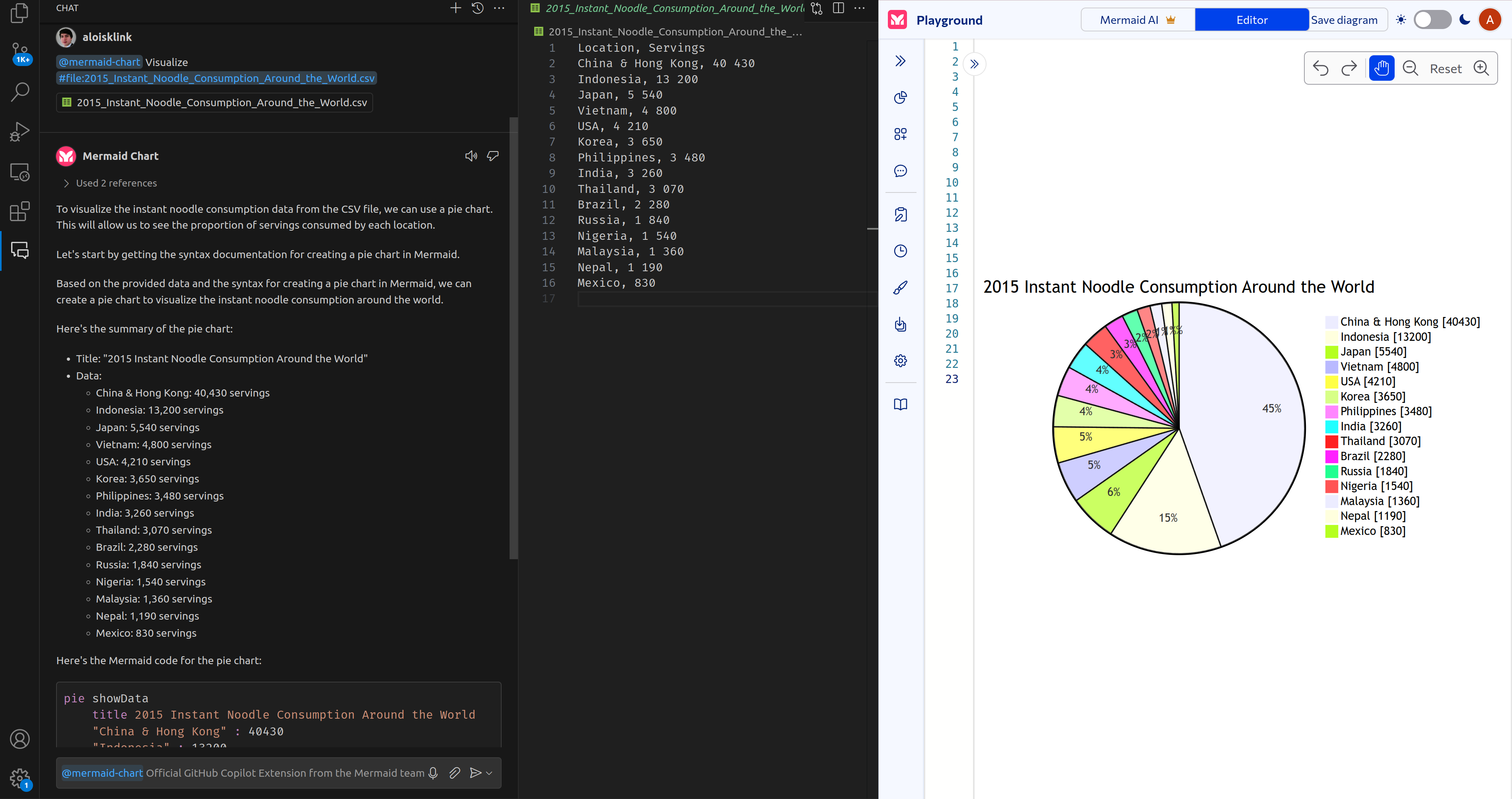Split the CSV editor to the right
Screen dimensions: 1512x799
838,8
